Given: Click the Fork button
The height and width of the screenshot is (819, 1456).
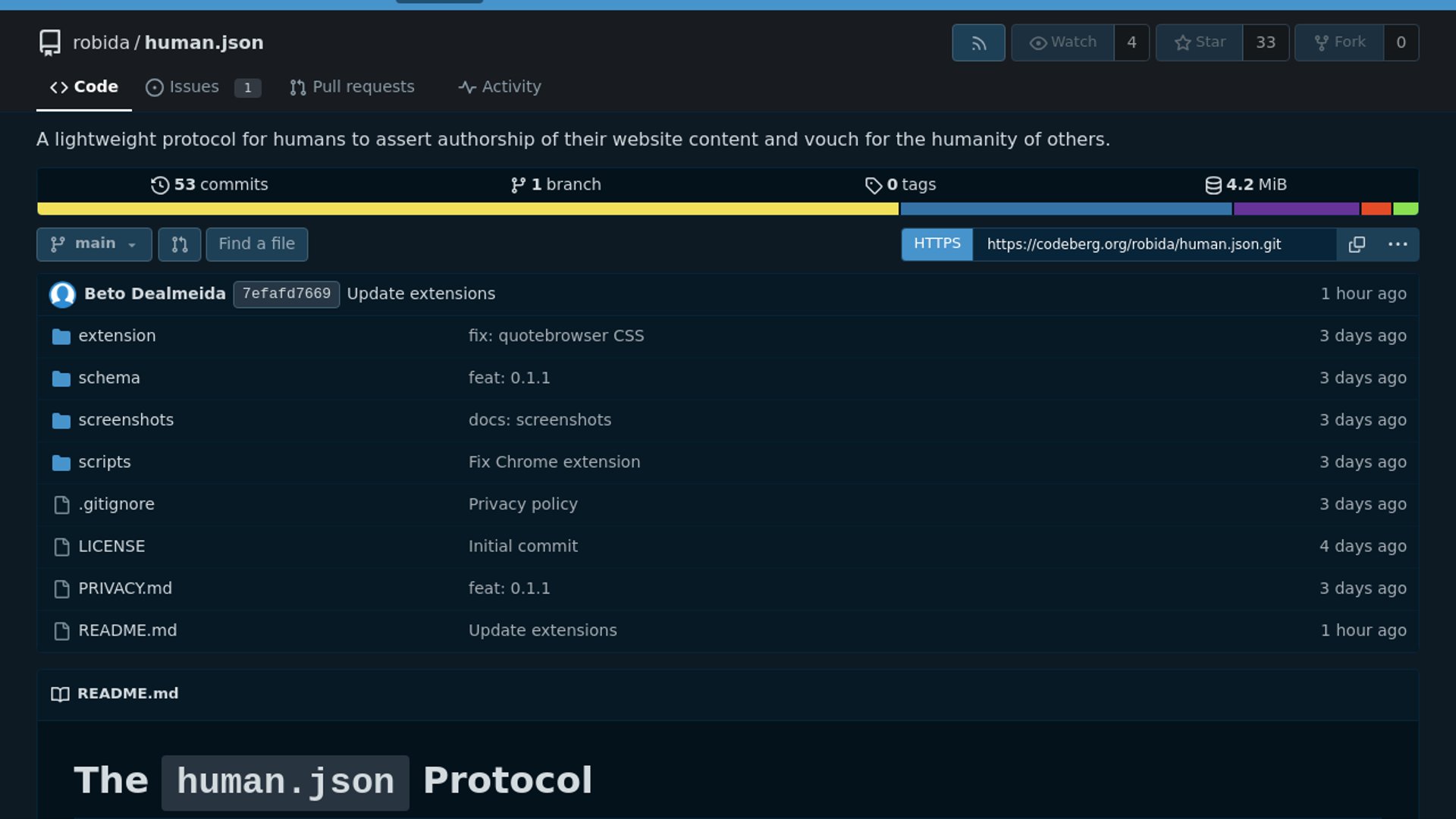Looking at the screenshot, I should pyautogui.click(x=1339, y=43).
